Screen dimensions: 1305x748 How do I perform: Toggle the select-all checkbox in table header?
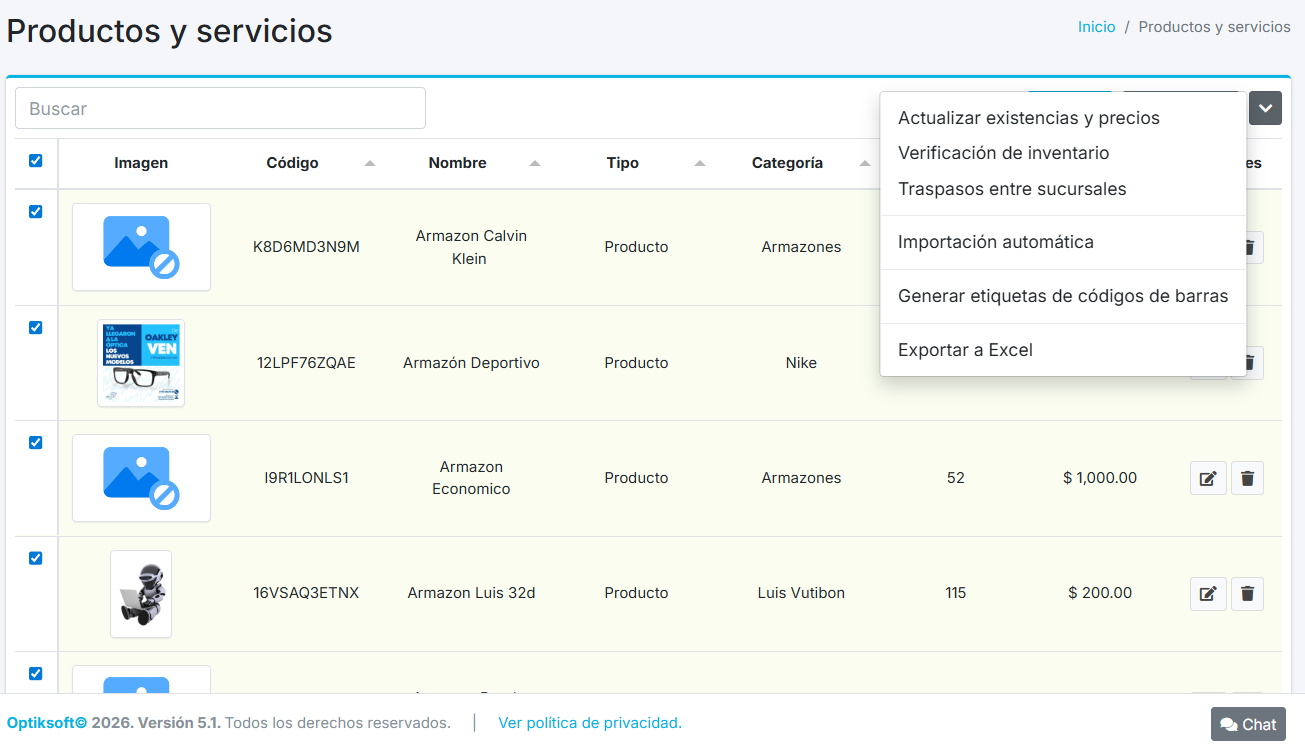(36, 161)
